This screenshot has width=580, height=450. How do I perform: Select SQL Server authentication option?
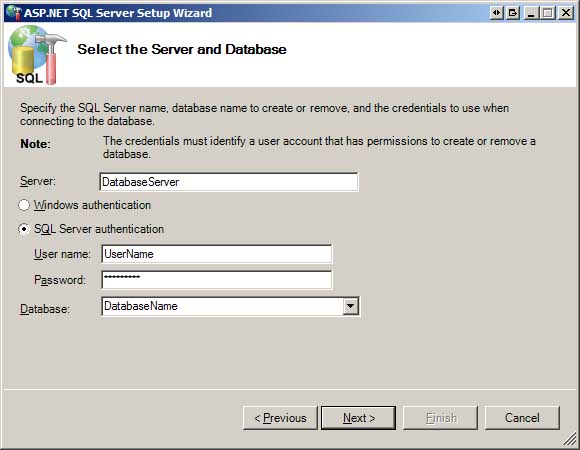24,229
